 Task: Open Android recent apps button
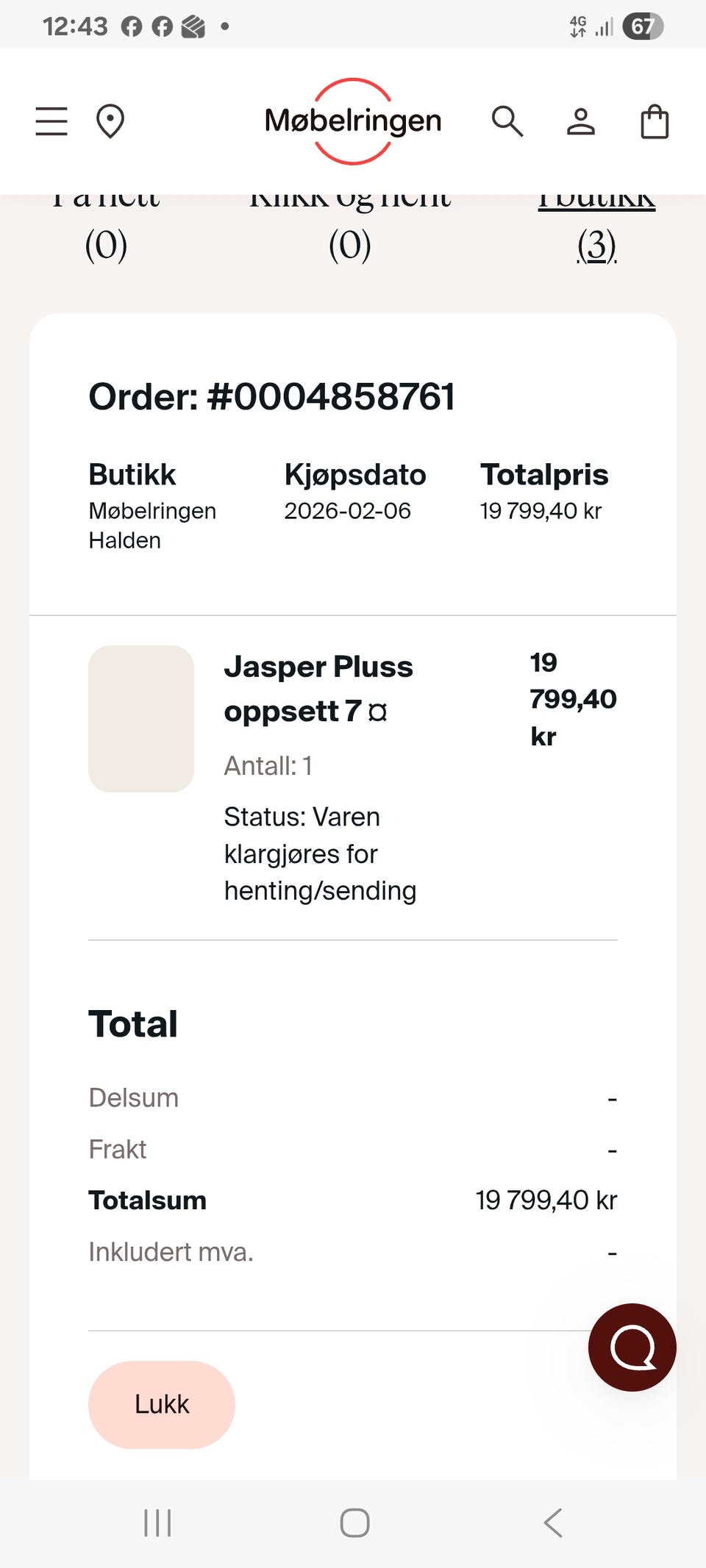click(x=157, y=1522)
